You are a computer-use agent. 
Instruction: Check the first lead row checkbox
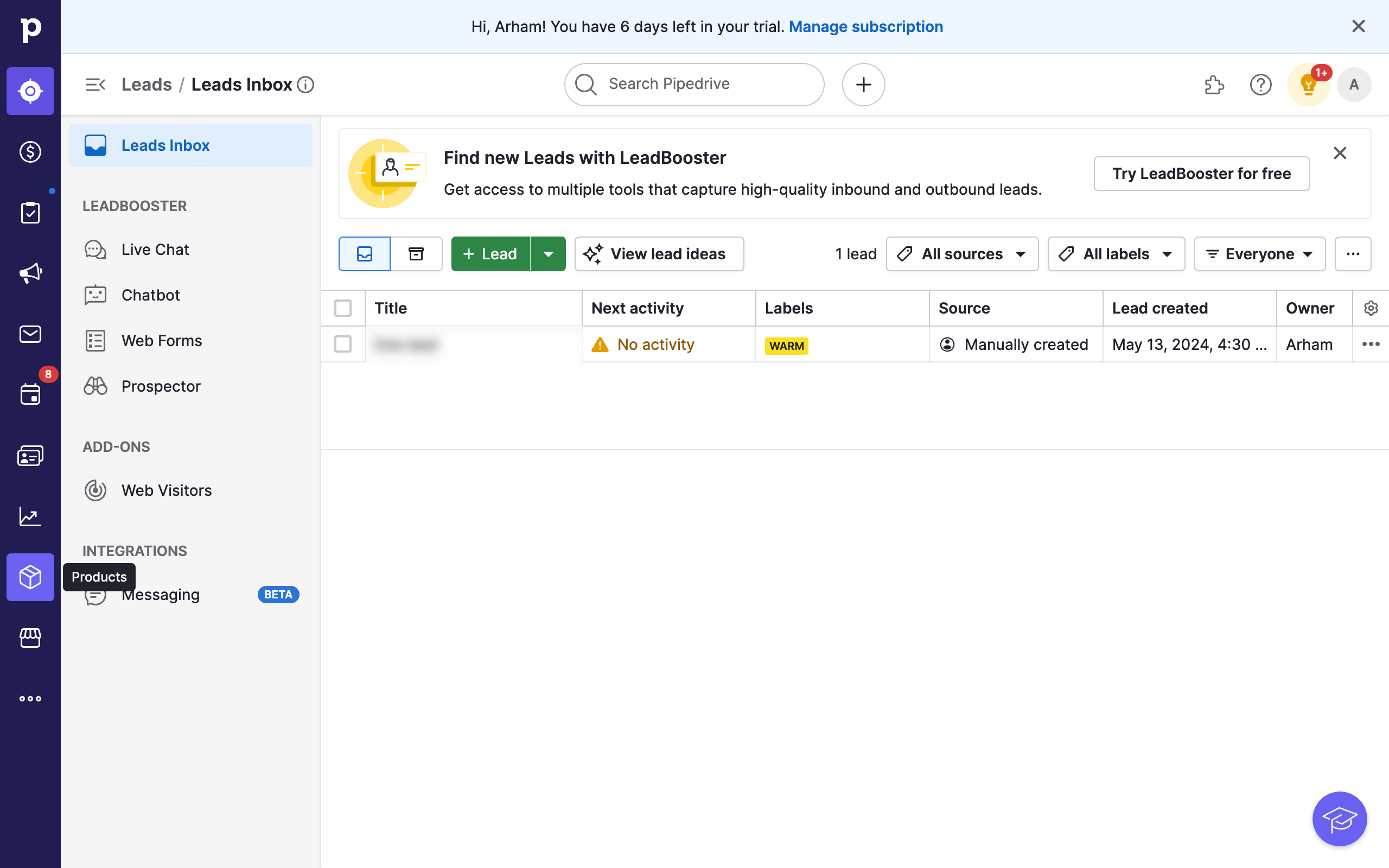(x=343, y=344)
